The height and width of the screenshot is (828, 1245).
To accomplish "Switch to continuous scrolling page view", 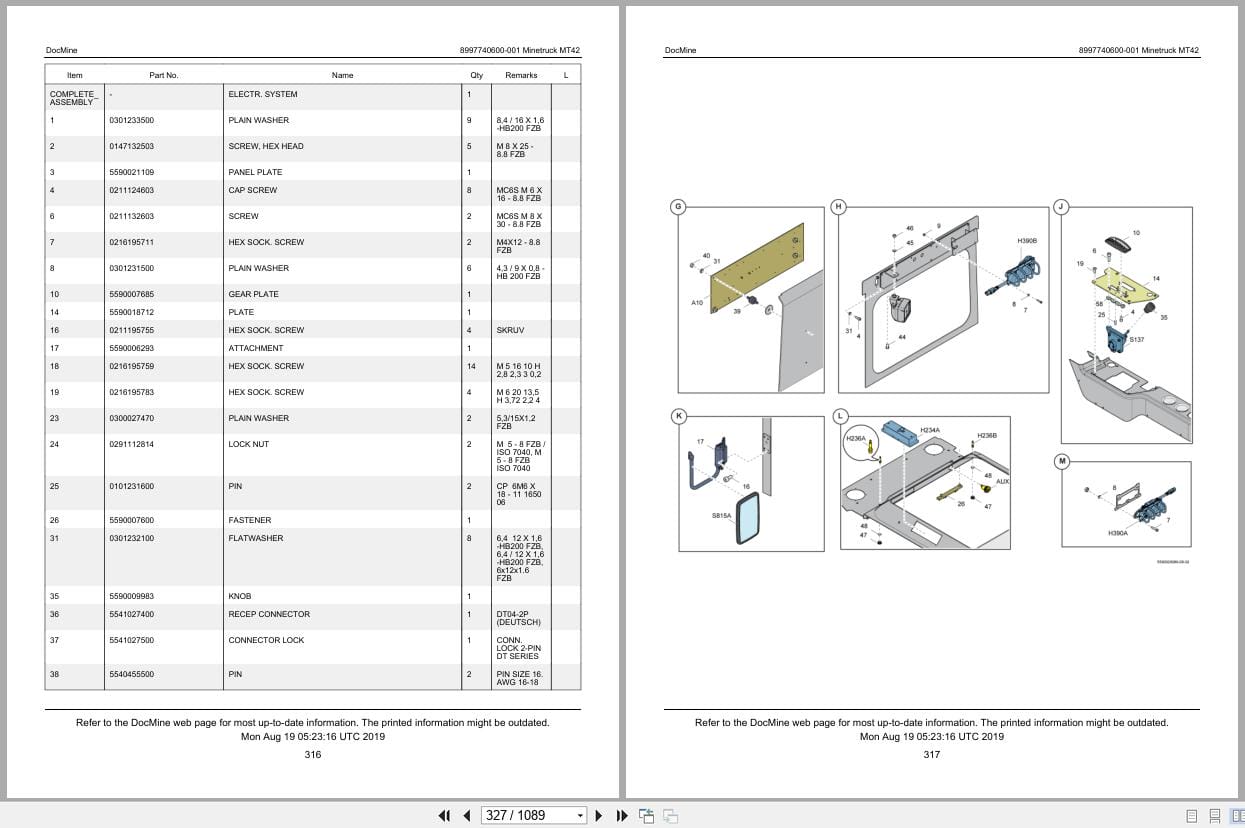I will tap(1214, 816).
